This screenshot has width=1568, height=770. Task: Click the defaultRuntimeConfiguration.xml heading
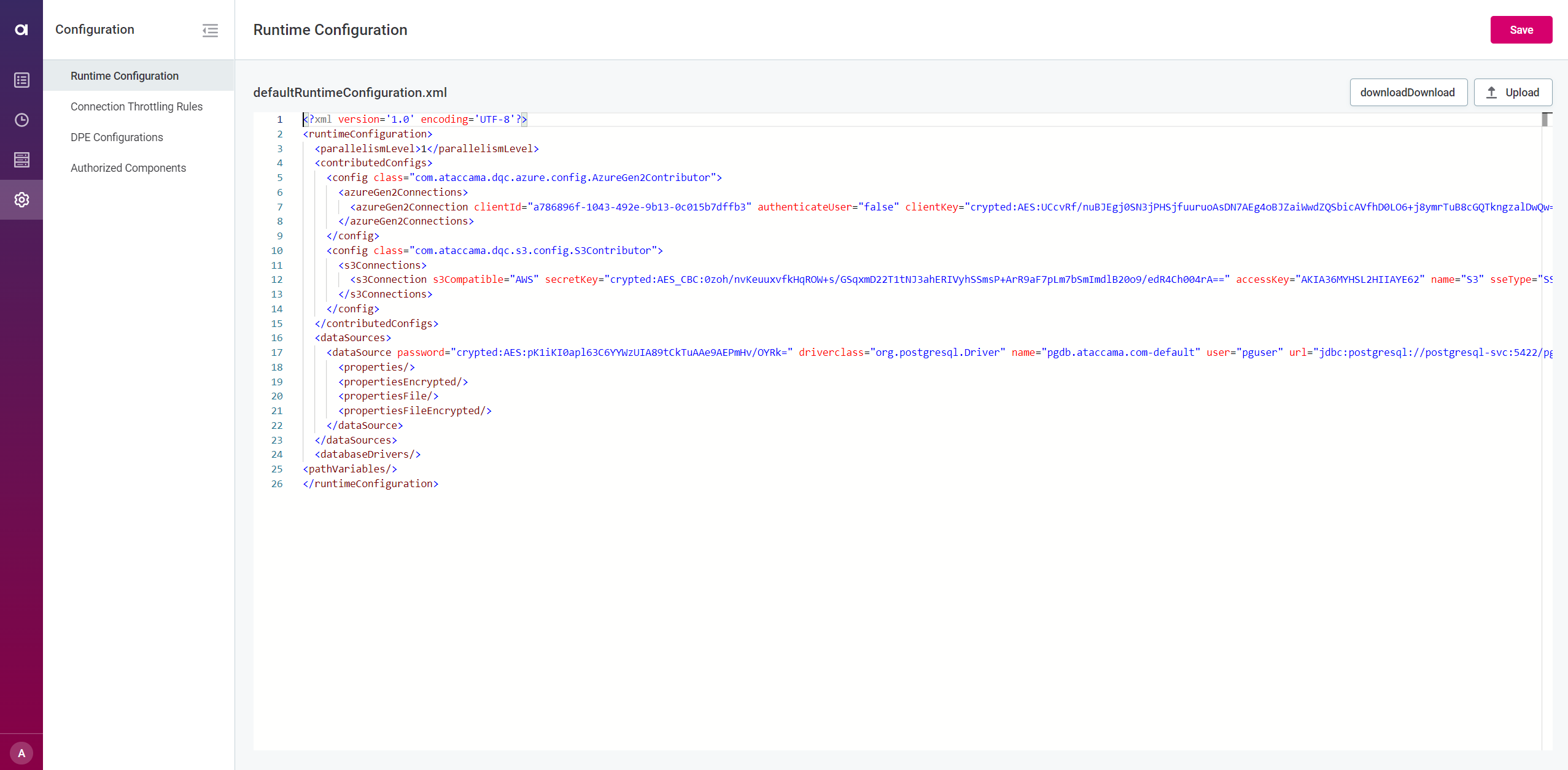point(349,92)
